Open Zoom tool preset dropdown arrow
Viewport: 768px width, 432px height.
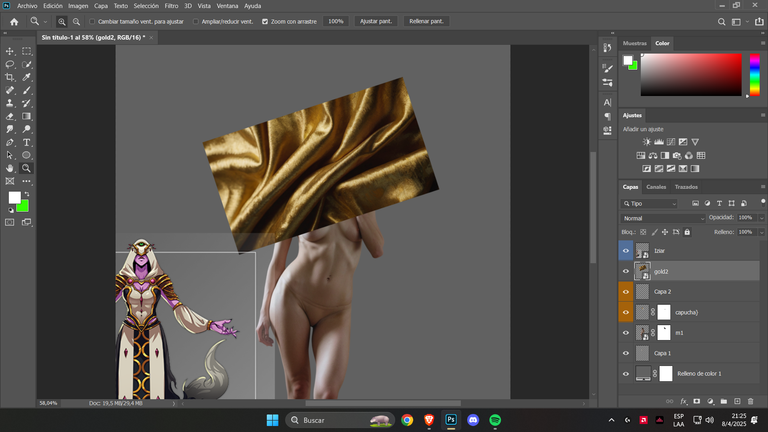[x=45, y=22]
